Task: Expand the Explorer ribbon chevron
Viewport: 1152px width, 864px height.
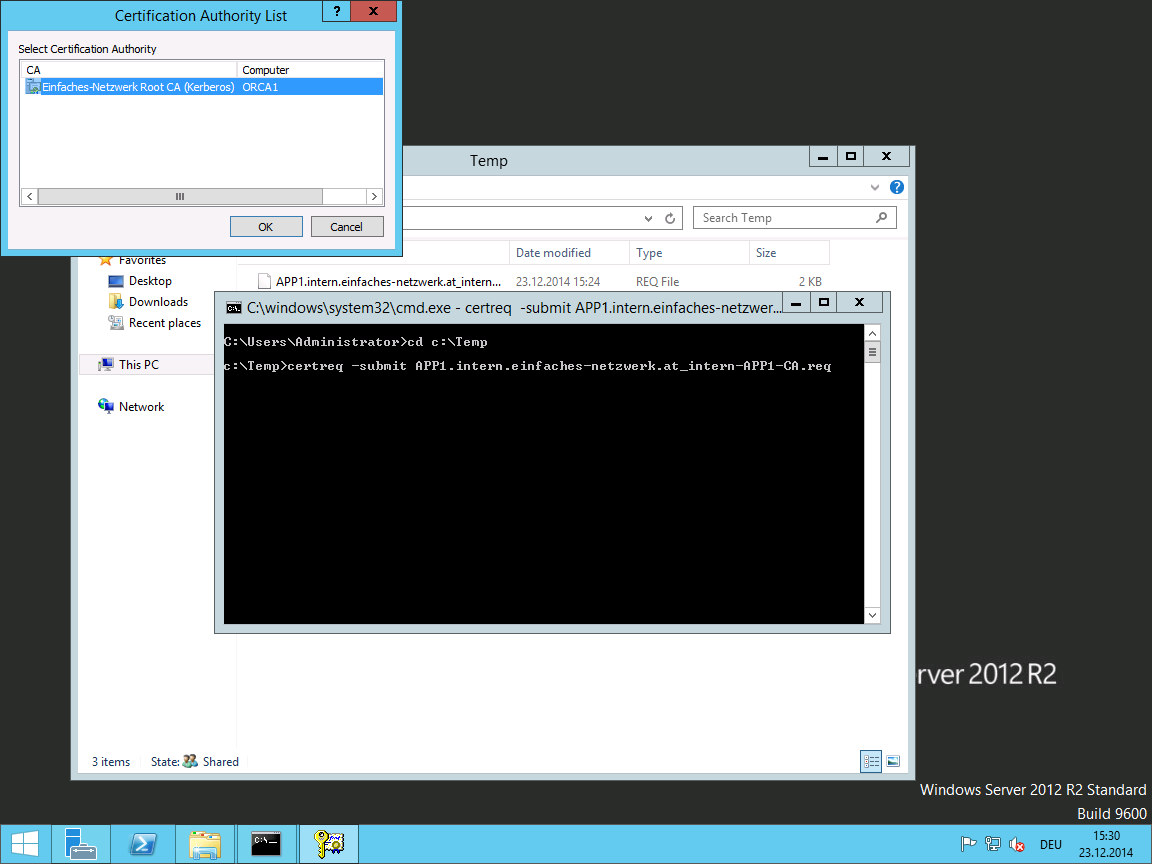Action: click(x=875, y=187)
